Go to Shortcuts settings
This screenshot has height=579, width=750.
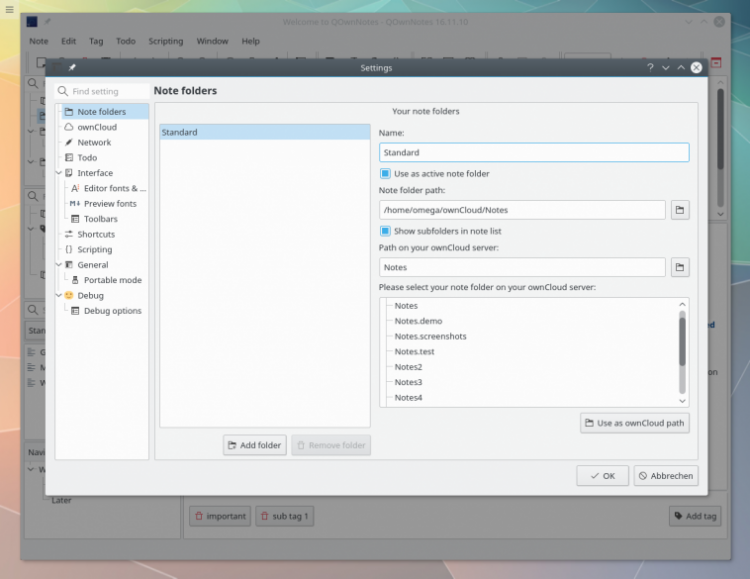(x=96, y=234)
